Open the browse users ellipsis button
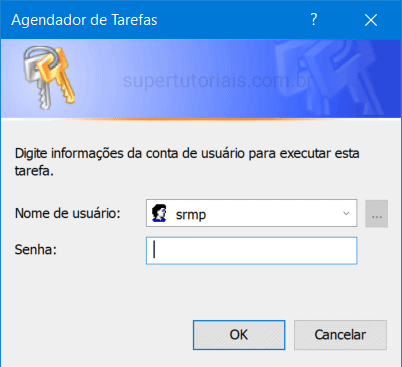402x367 pixels. coord(376,214)
